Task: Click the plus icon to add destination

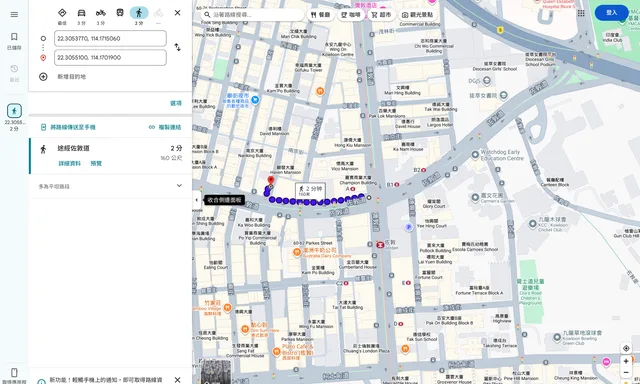Action: tap(43, 77)
